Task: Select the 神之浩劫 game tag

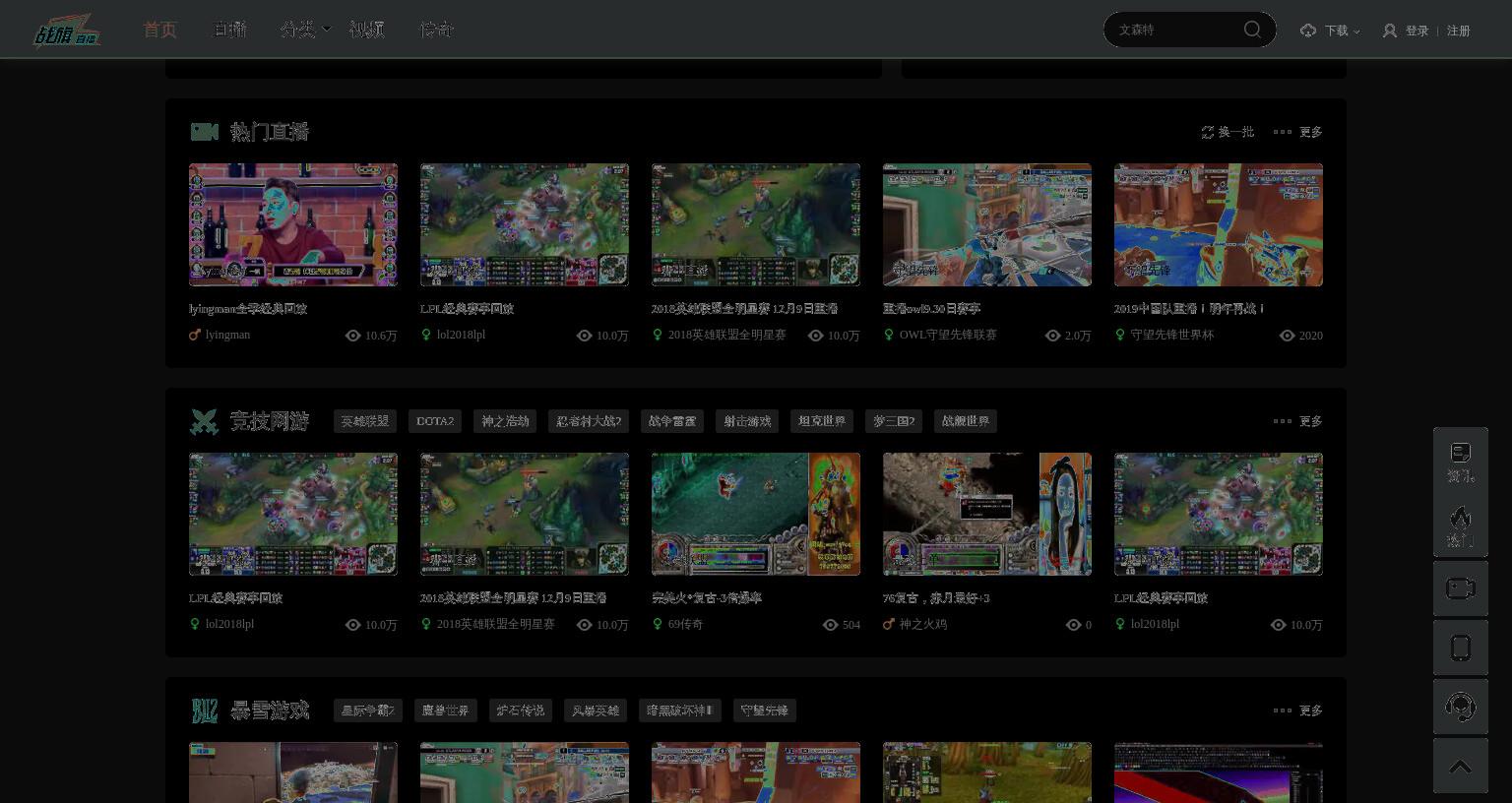Action: click(505, 421)
